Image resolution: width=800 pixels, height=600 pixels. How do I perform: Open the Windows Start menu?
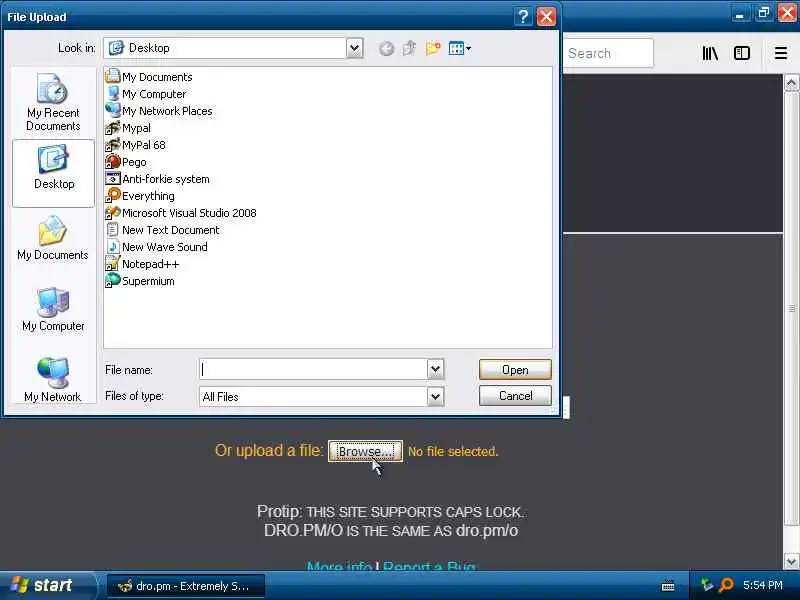click(x=47, y=585)
